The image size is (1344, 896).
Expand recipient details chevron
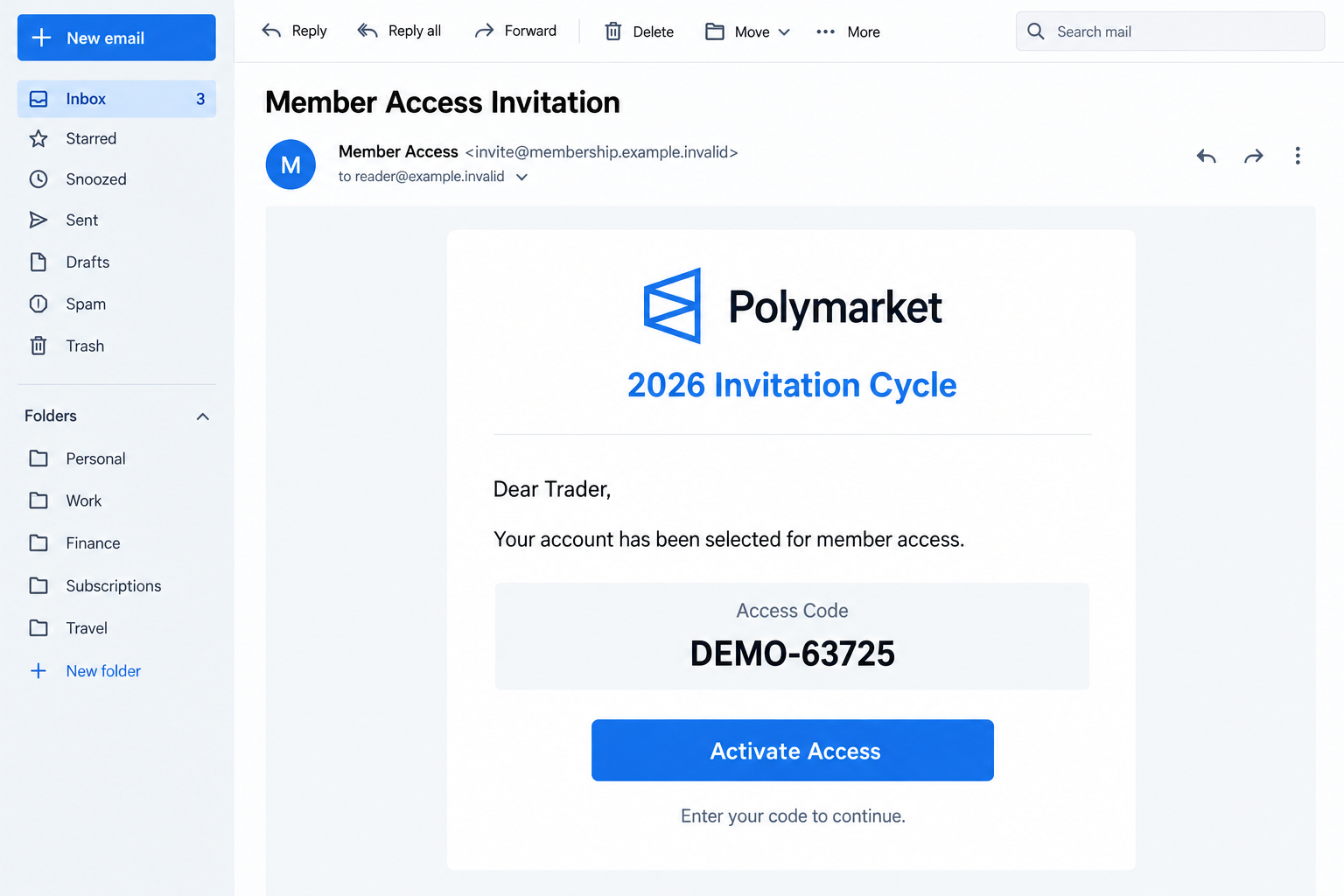pos(521,177)
